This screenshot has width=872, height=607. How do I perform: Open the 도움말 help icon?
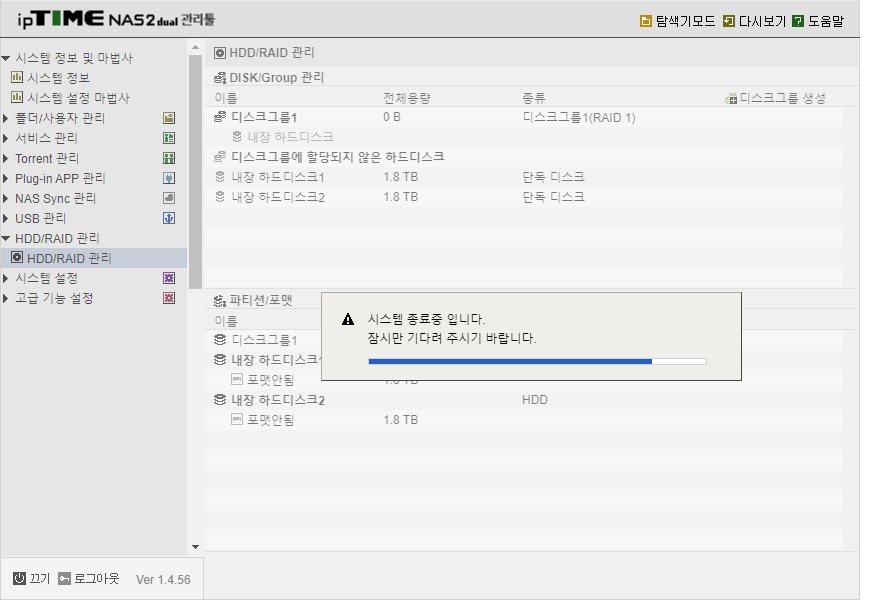tap(798, 21)
